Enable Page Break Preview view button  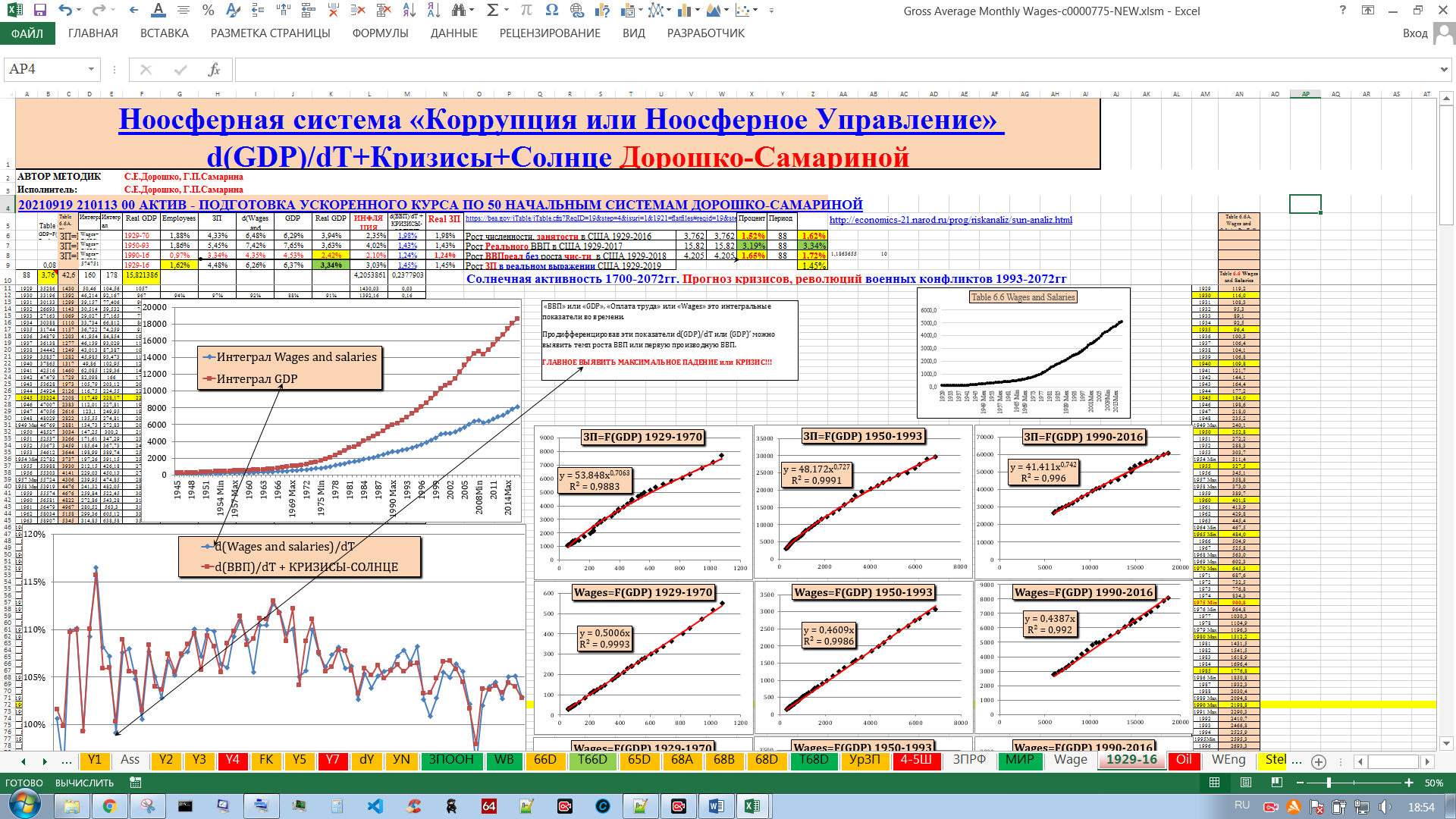[x=1276, y=783]
